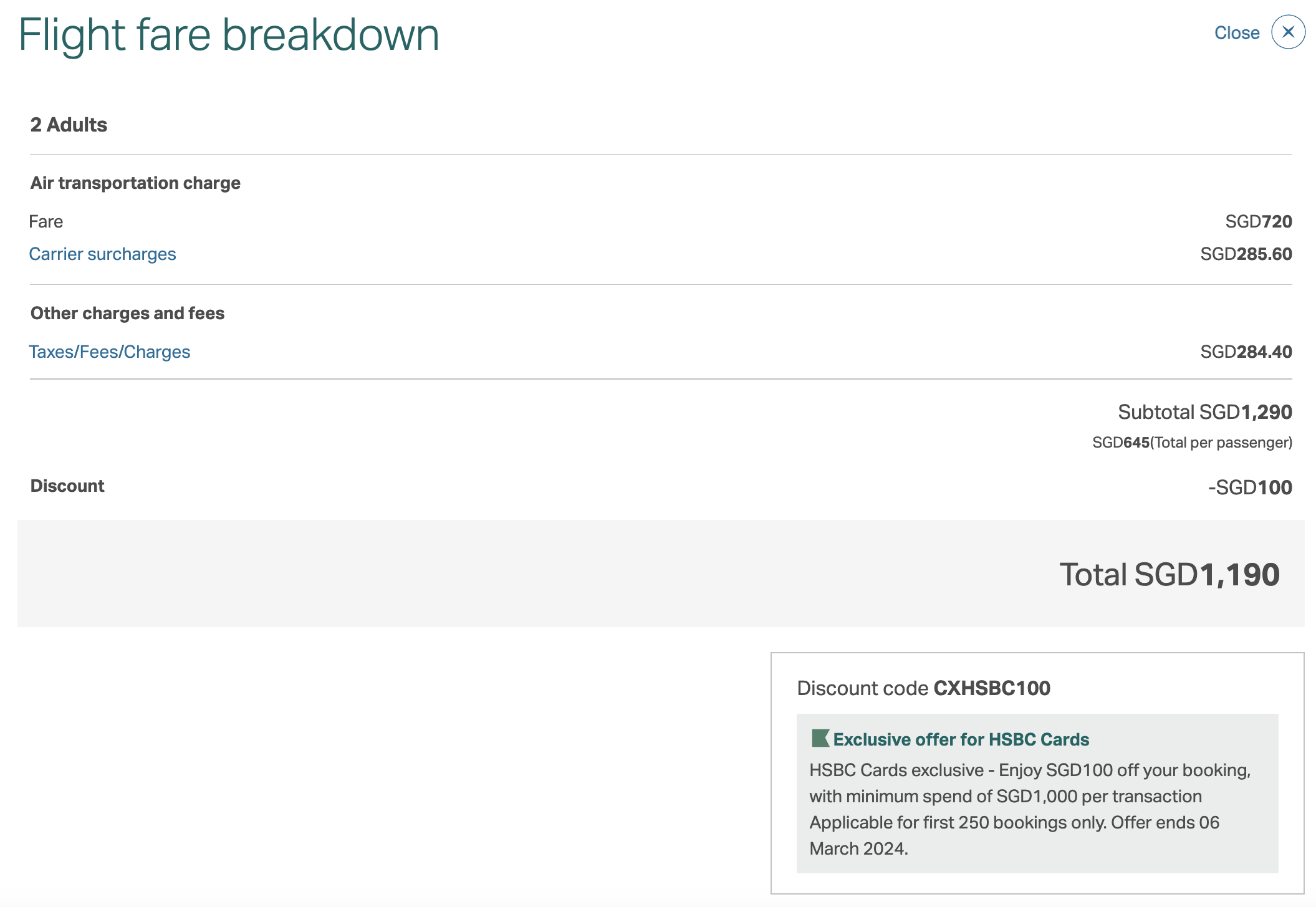
Task: Click the Air transportation charge heading
Action: 135,183
